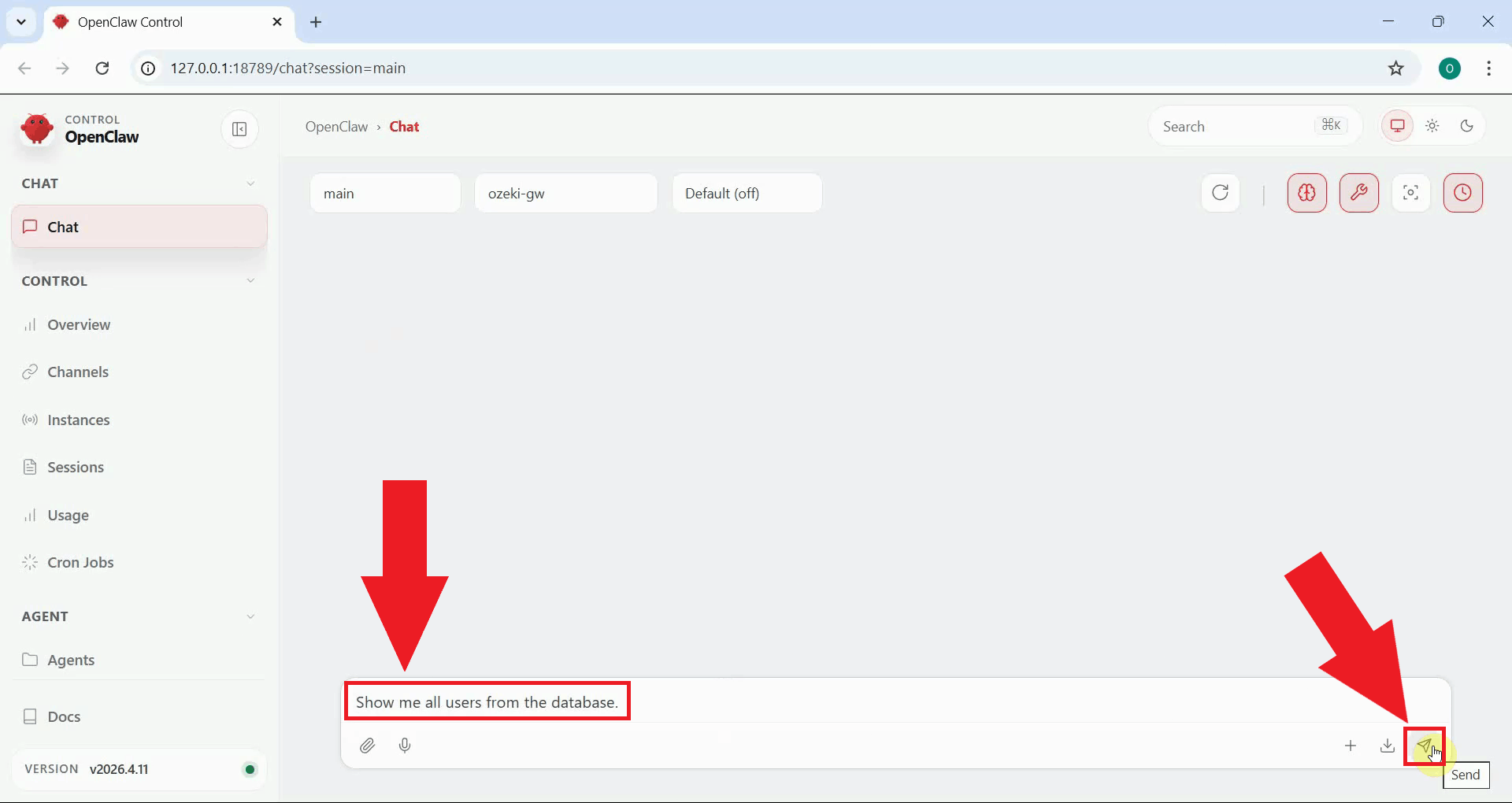Open the Chat page in sidebar
The height and width of the screenshot is (803, 1512).
(139, 227)
